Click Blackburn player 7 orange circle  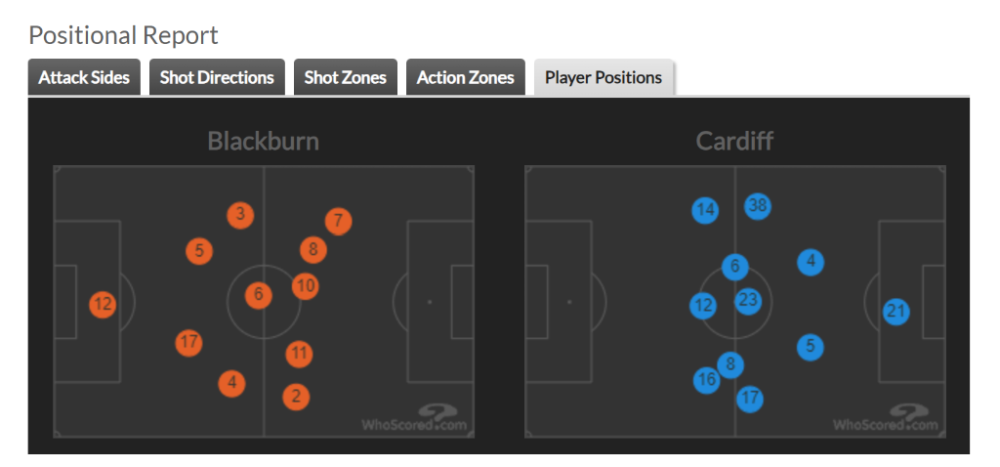tap(338, 221)
